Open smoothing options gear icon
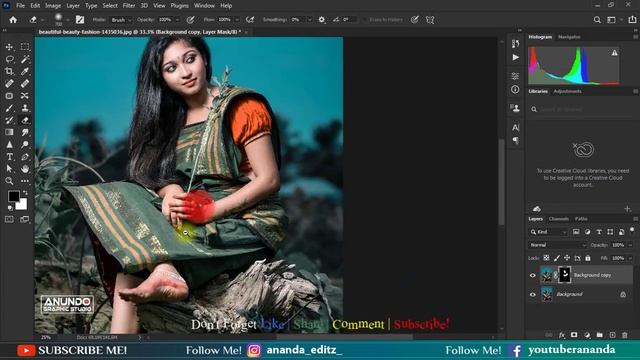 pos(322,20)
